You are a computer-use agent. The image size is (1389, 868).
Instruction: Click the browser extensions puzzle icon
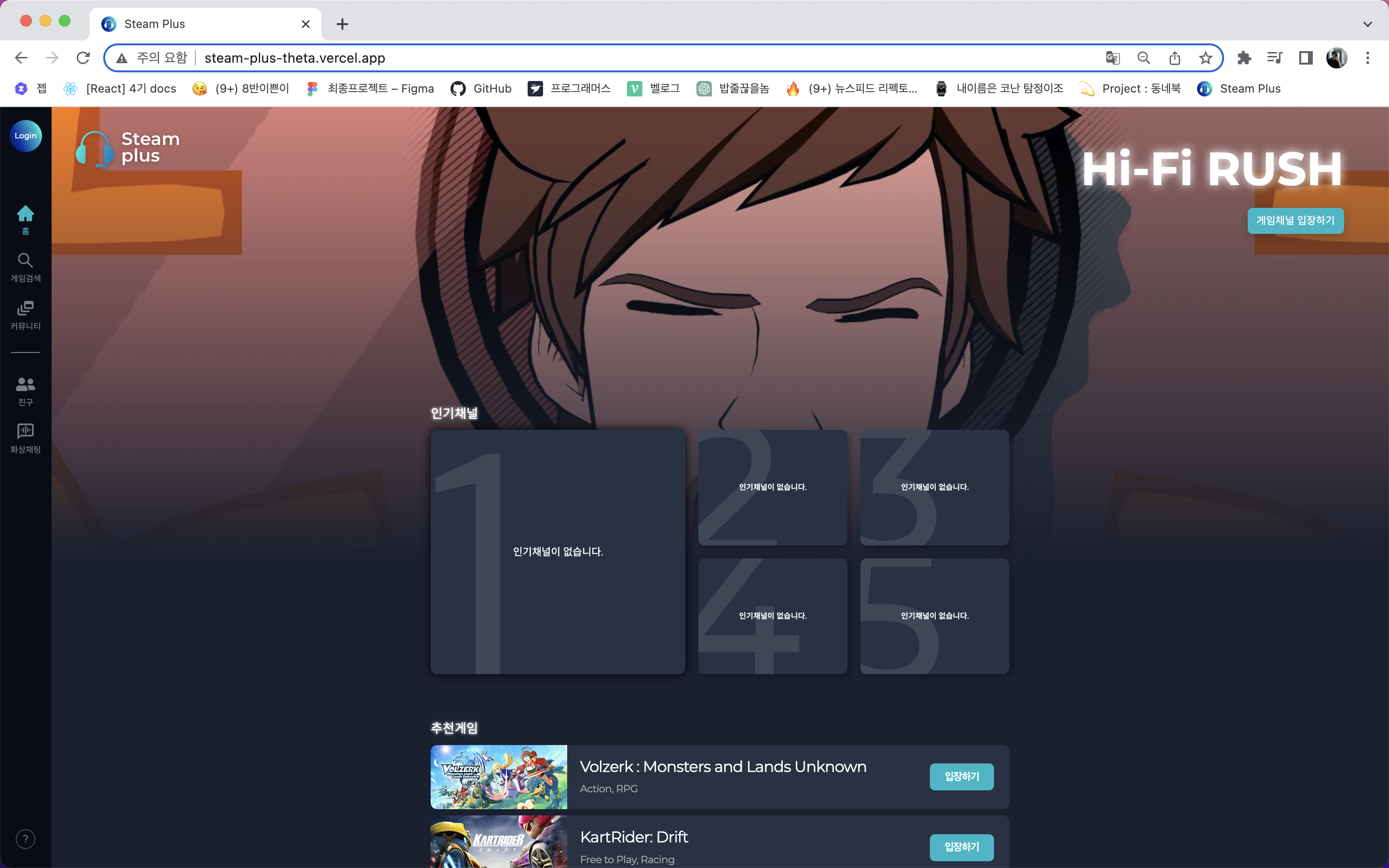tap(1244, 57)
